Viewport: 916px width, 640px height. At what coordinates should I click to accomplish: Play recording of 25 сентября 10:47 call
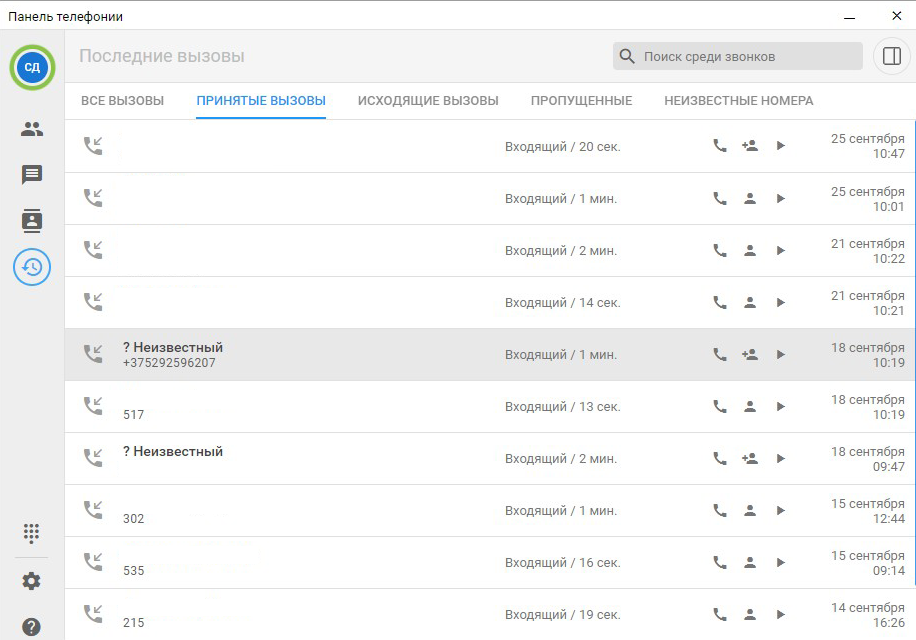click(781, 146)
